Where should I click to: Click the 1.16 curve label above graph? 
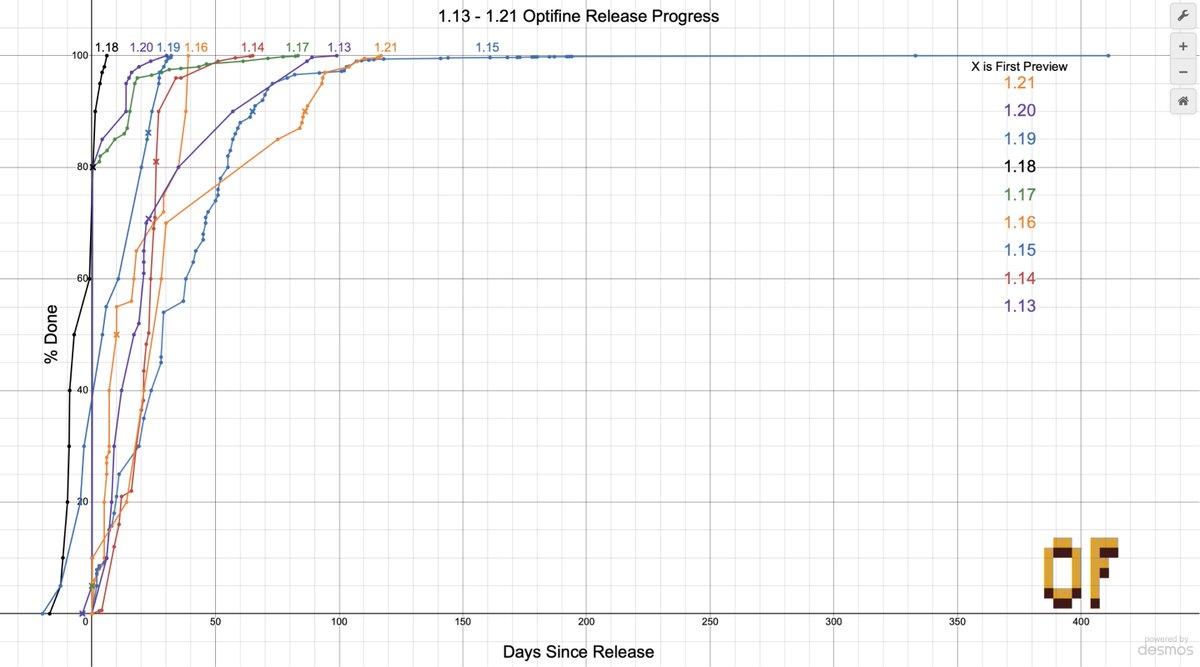196,47
